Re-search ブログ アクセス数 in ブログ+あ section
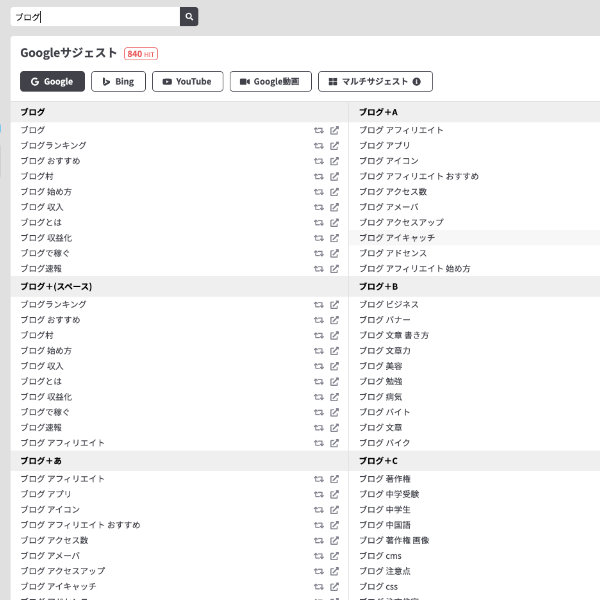 pyautogui.click(x=319, y=540)
